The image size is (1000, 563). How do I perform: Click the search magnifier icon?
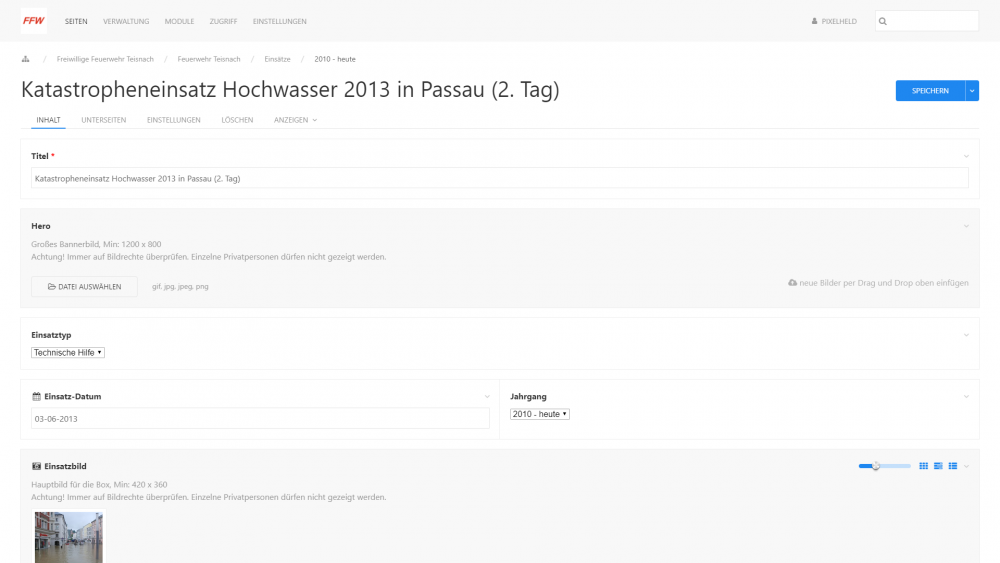884,21
